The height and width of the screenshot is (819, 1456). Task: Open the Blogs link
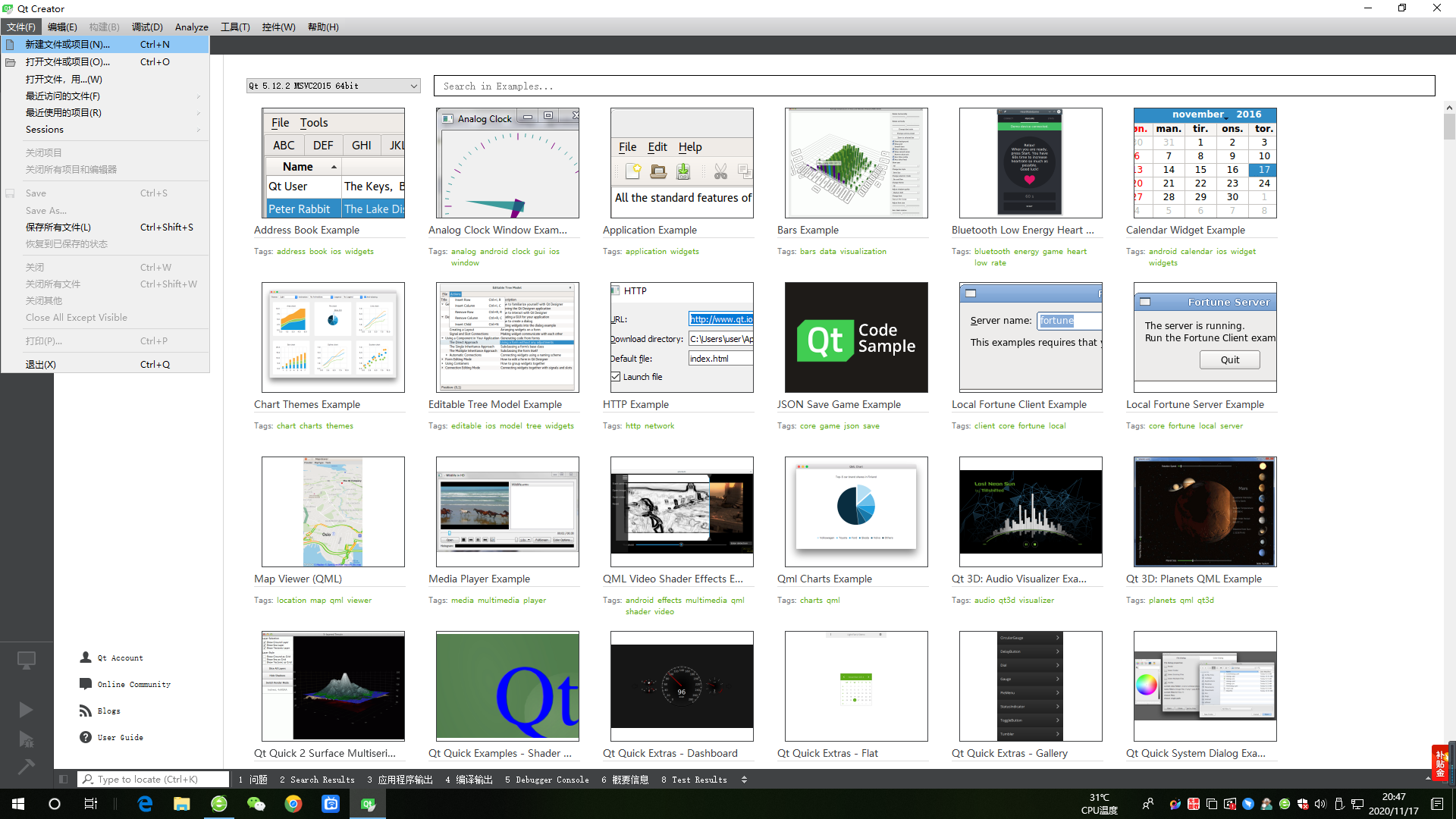108,711
